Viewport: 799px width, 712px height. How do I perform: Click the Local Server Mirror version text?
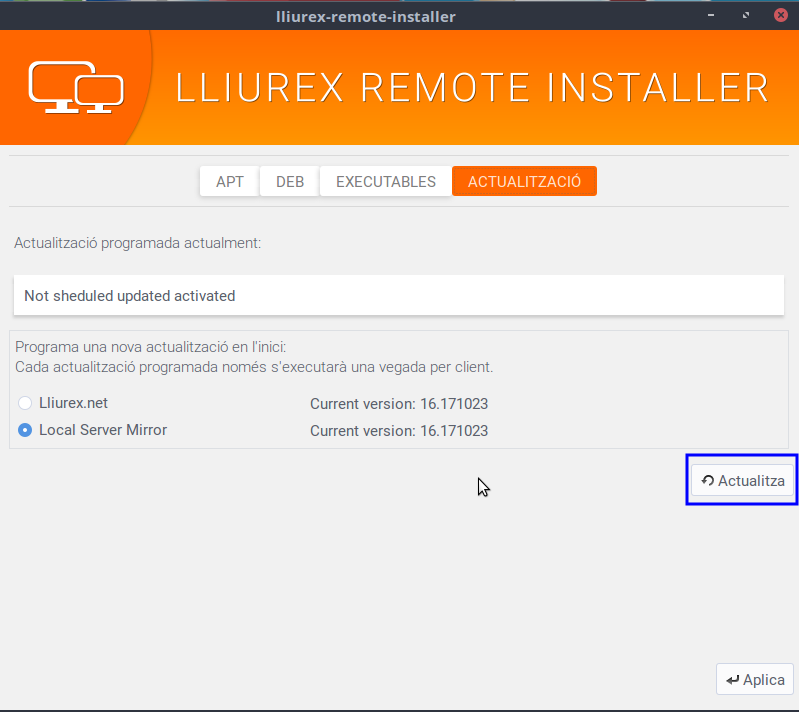tap(398, 431)
